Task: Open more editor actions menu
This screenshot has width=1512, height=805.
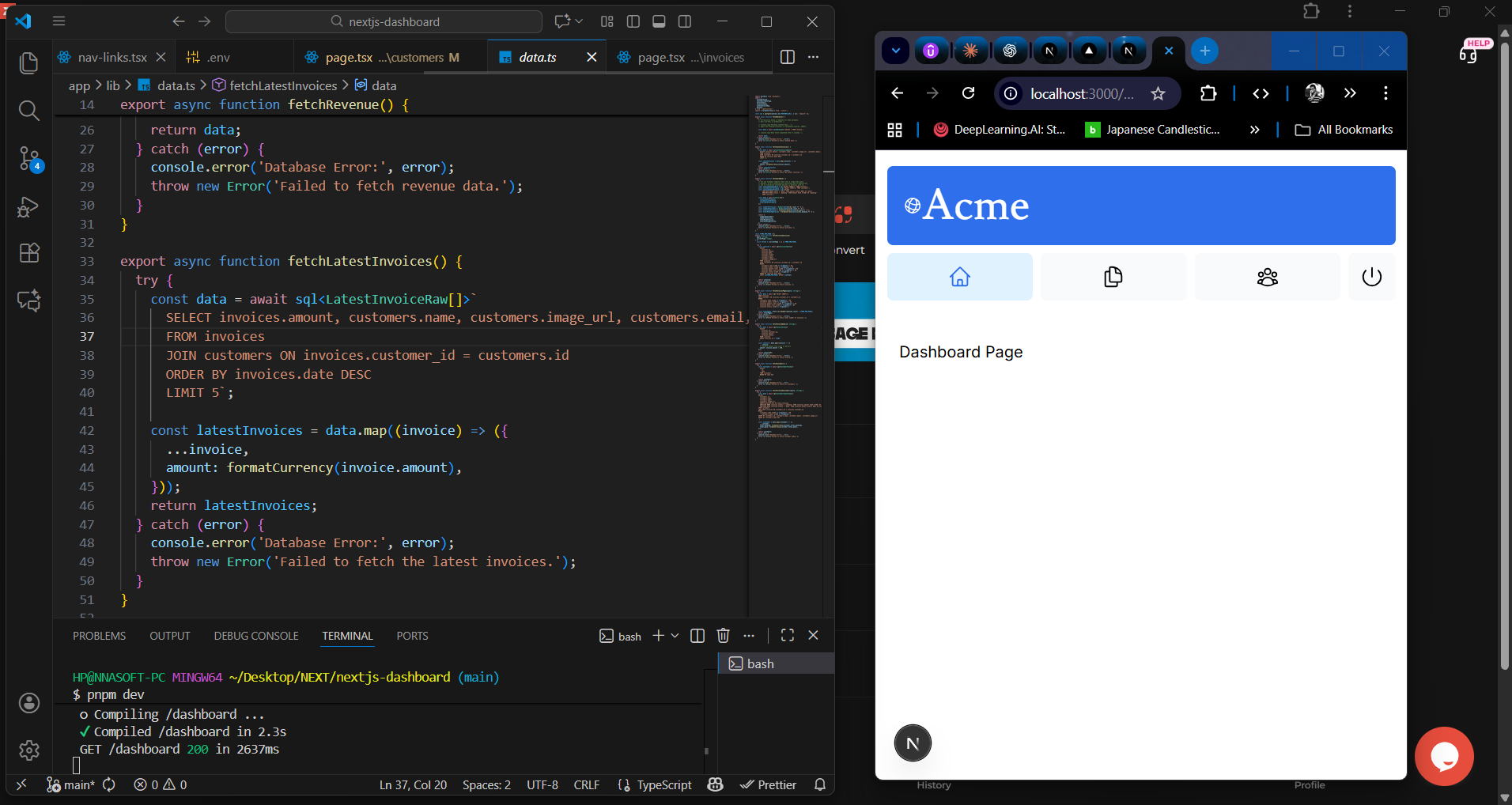Action: point(814,57)
